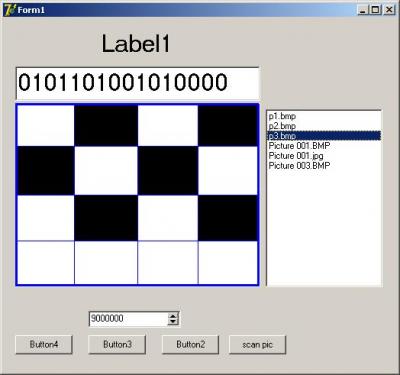Select Picture 001.jpg in the list
This screenshot has width=400, height=375.
[324, 156]
